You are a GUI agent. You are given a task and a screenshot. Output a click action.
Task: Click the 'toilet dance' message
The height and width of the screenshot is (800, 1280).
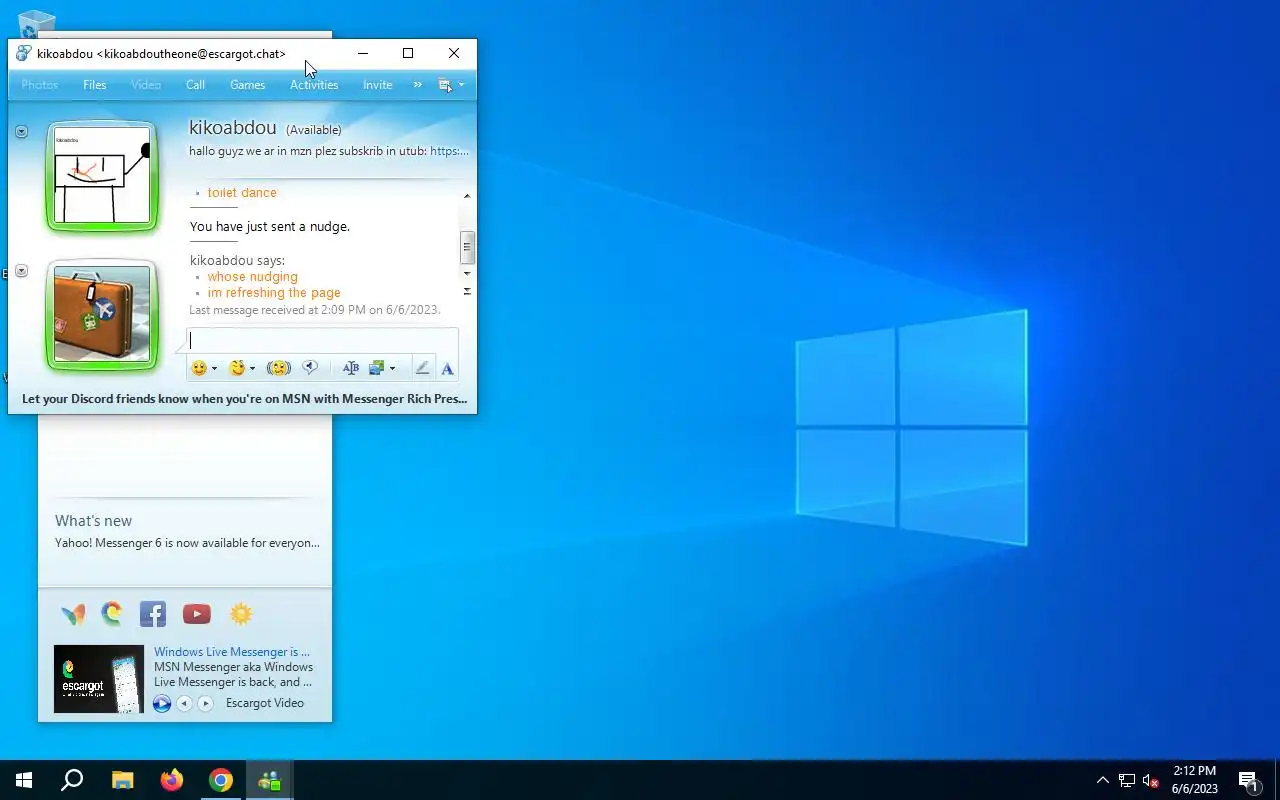(x=242, y=193)
